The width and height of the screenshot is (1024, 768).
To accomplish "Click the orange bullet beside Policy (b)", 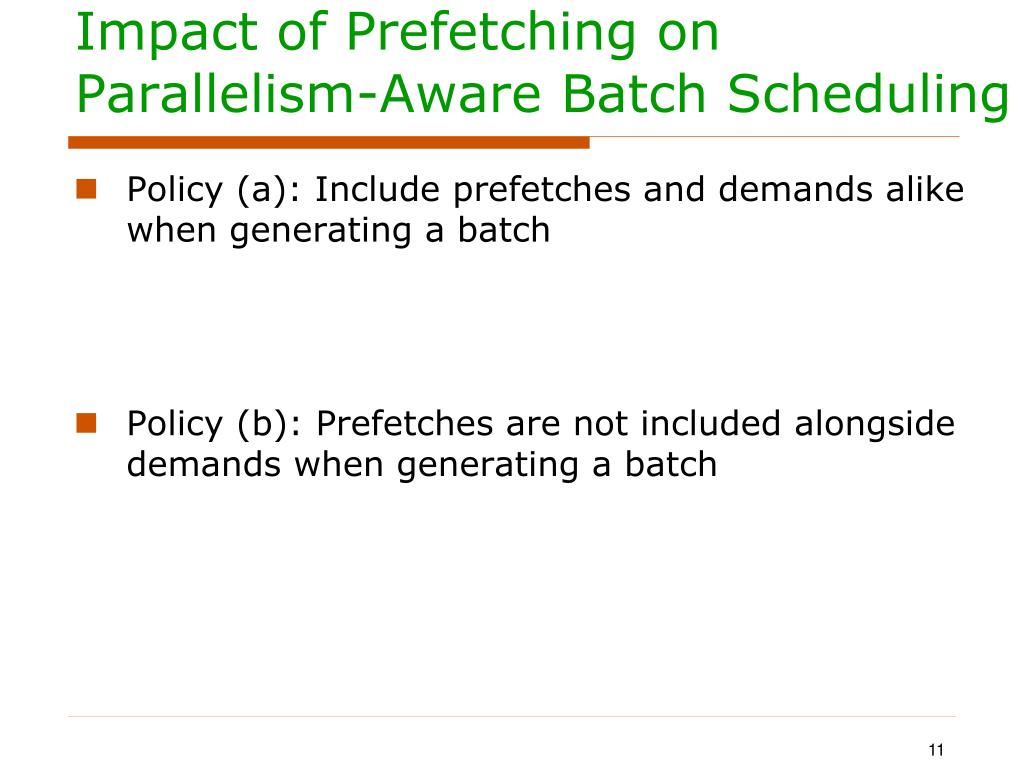I will (x=86, y=423).
